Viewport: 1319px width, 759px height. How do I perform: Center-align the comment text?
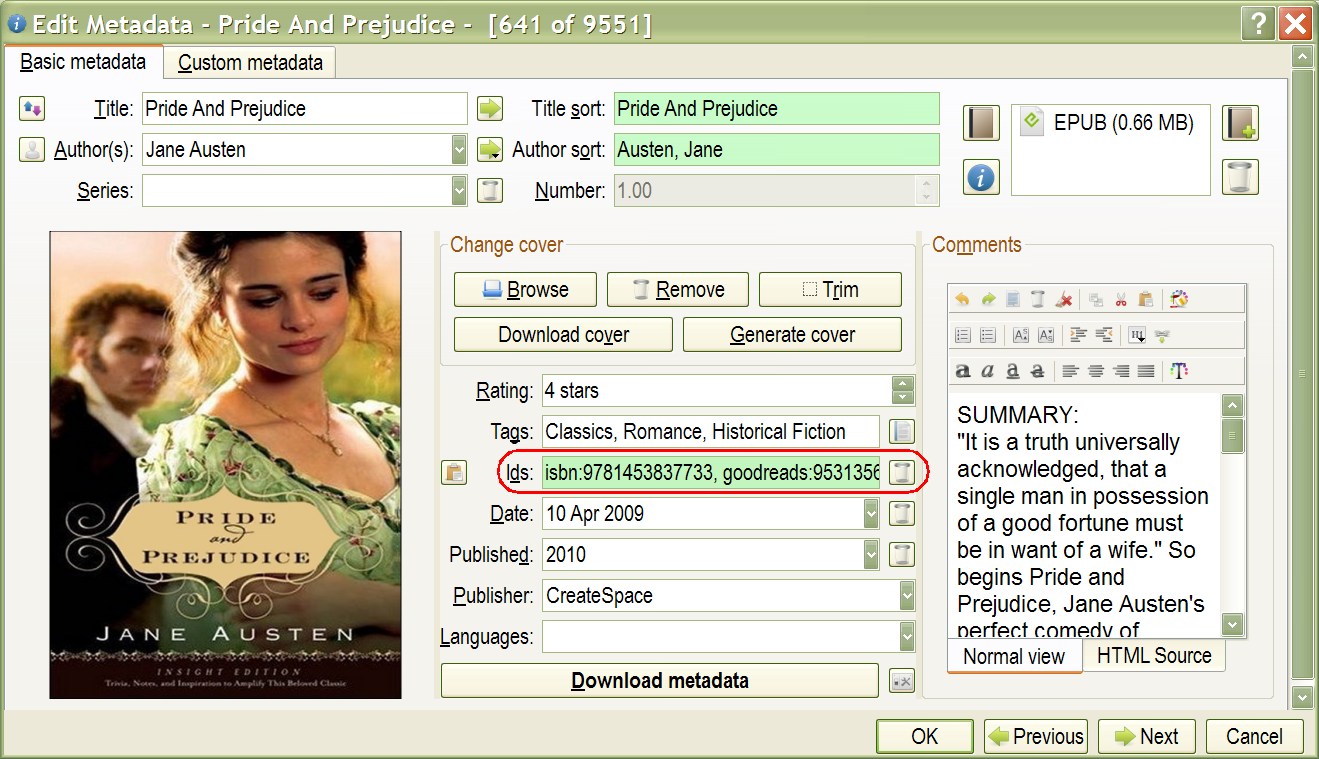1096,371
